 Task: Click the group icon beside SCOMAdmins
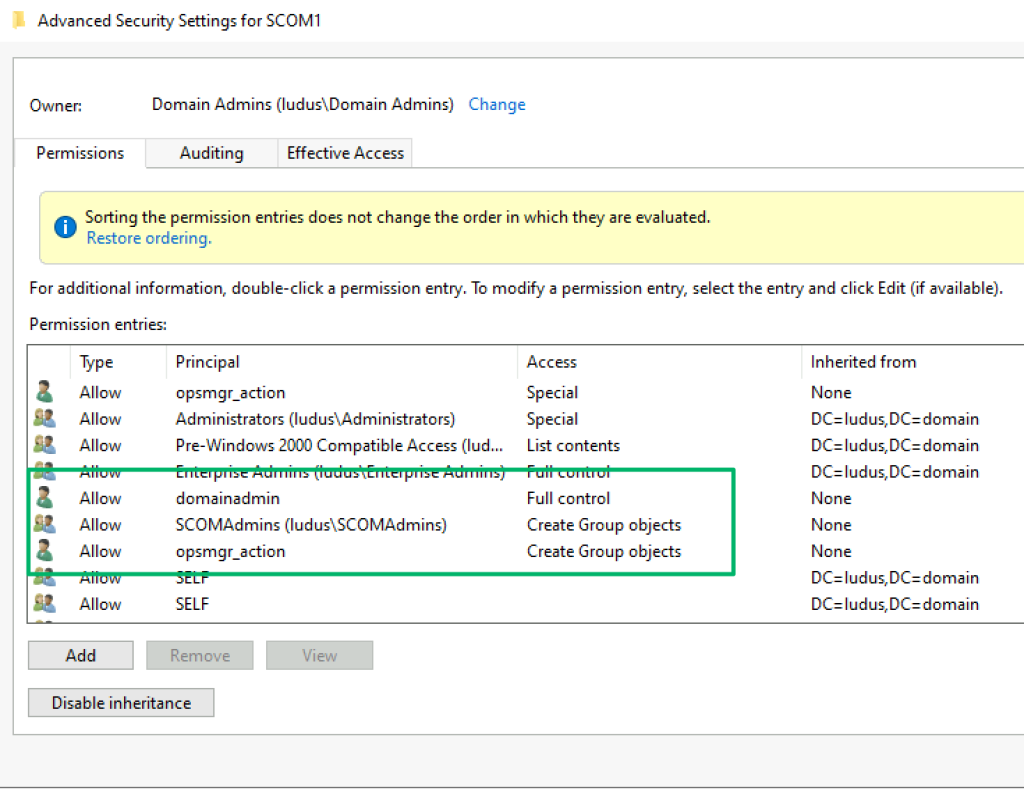pyautogui.click(x=44, y=524)
